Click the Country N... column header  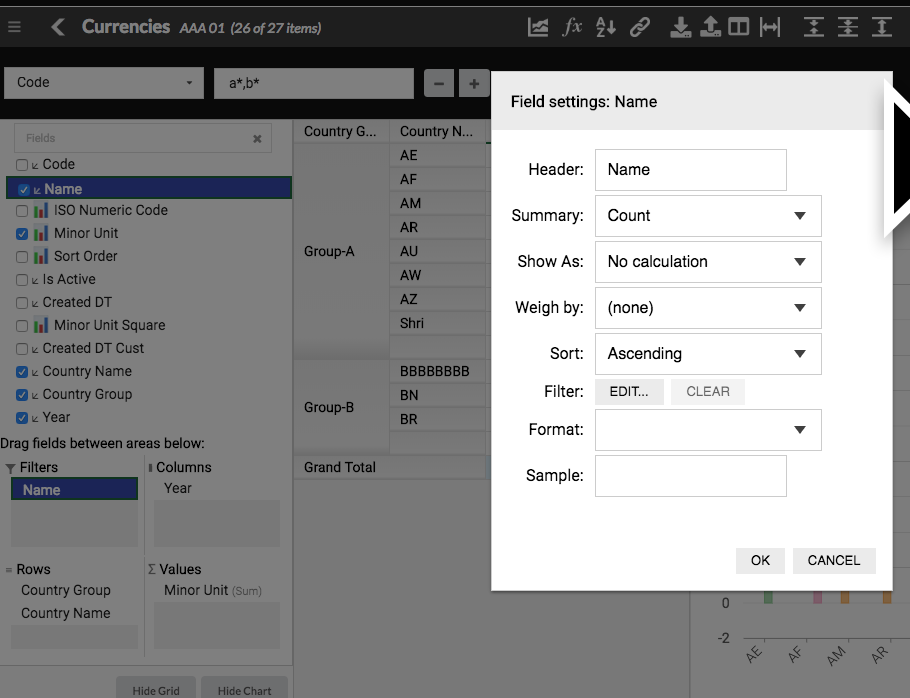437,131
